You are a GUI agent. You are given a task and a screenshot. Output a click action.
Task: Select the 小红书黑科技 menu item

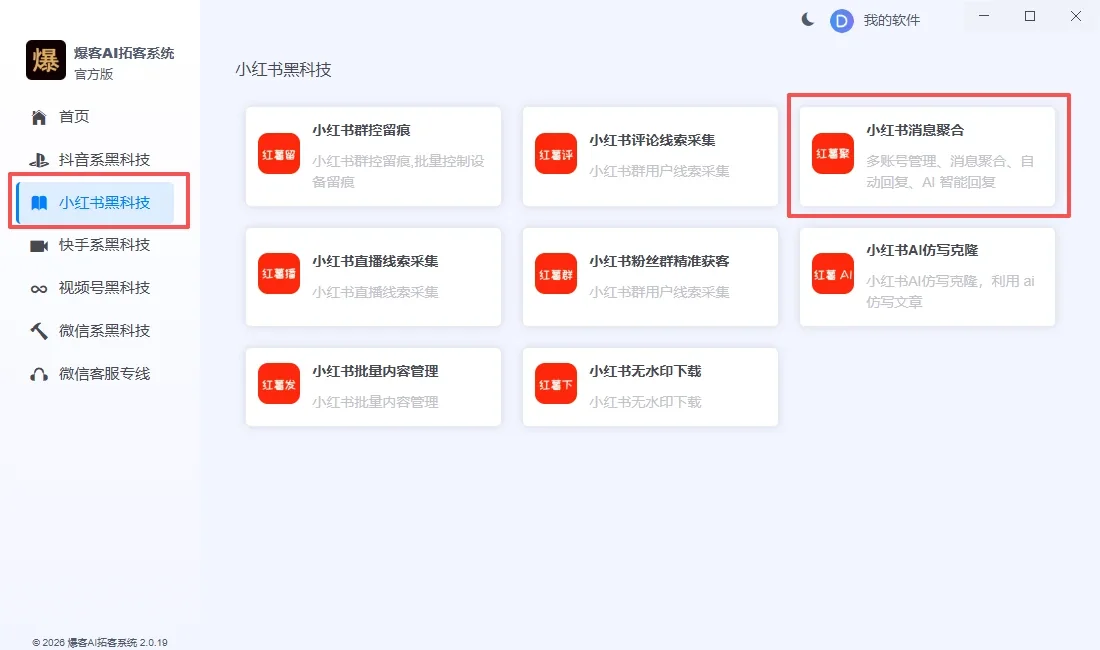tap(95, 203)
